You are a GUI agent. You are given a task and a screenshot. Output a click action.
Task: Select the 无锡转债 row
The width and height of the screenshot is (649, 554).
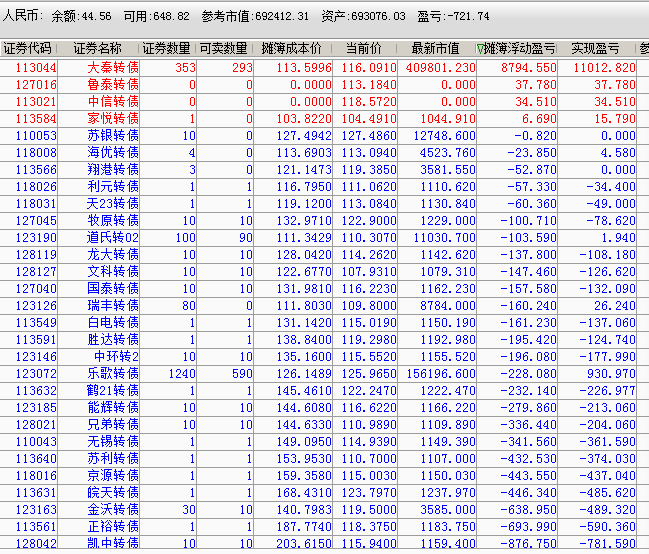click(x=324, y=441)
